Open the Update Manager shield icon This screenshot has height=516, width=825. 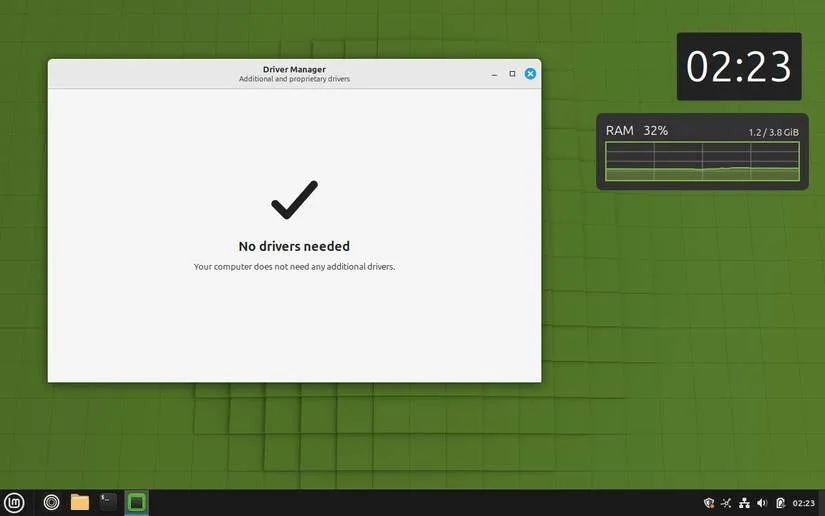pos(709,503)
